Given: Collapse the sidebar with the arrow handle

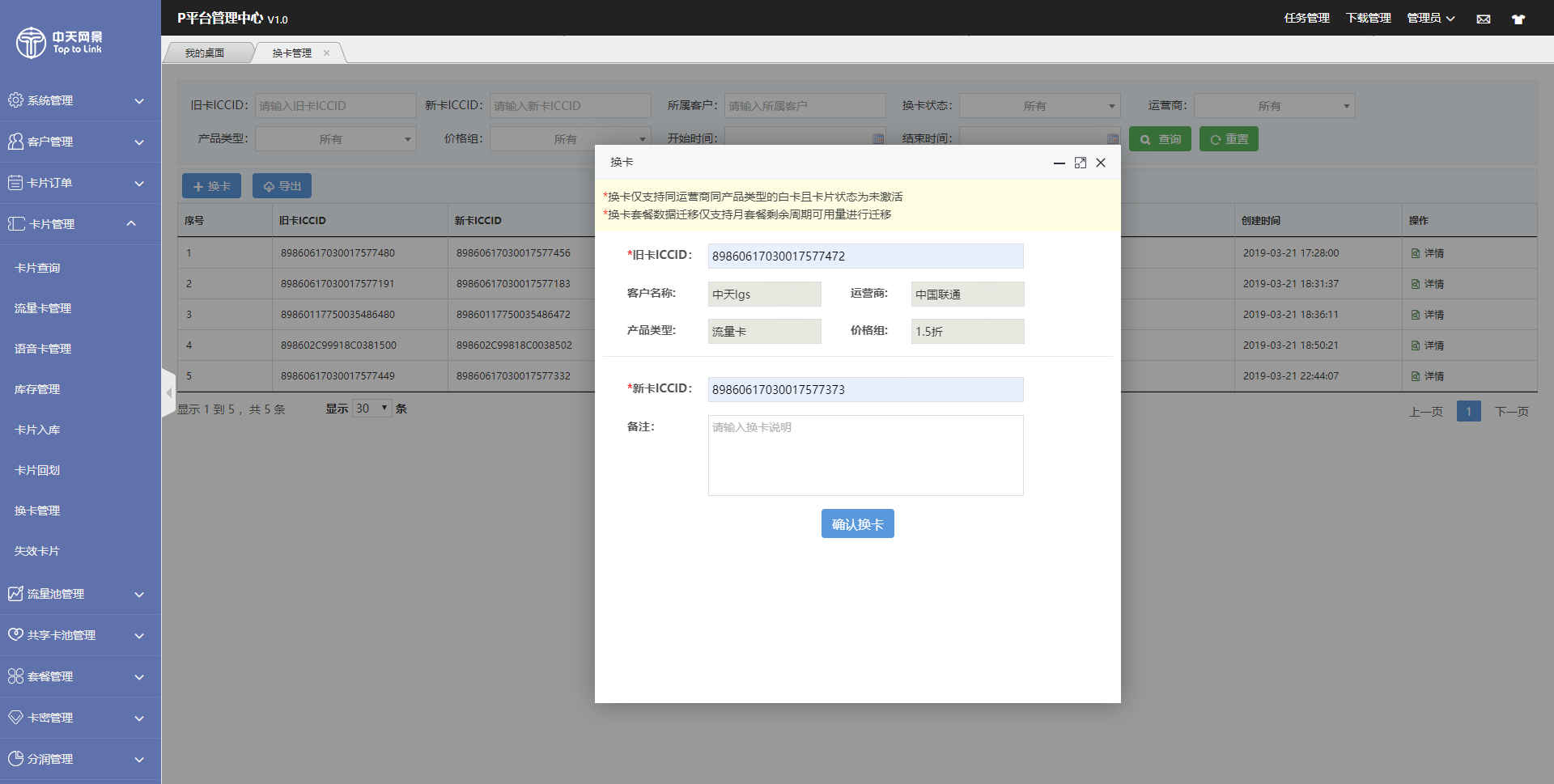Looking at the screenshot, I should point(168,392).
